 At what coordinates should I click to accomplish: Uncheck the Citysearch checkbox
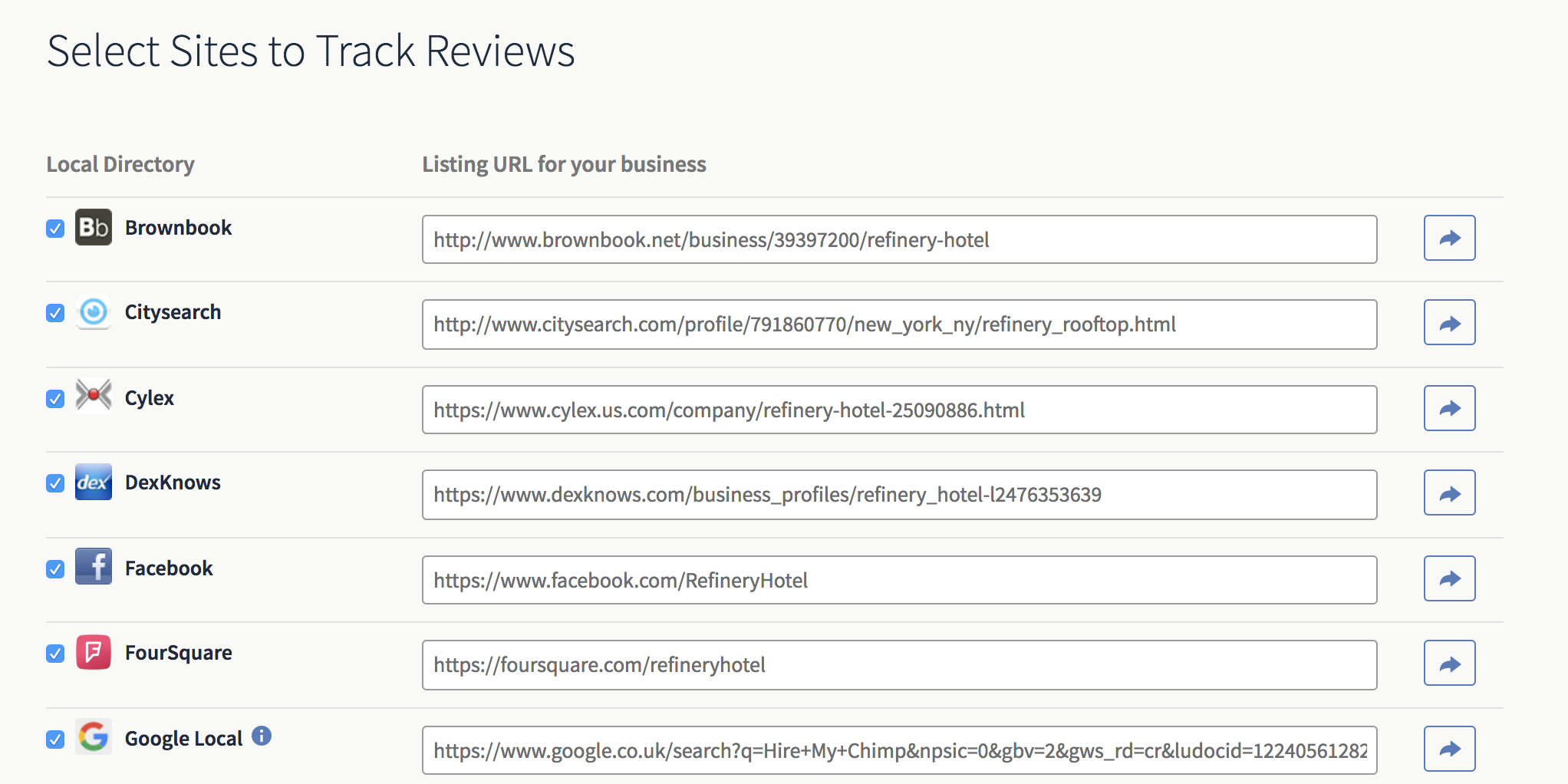(55, 313)
